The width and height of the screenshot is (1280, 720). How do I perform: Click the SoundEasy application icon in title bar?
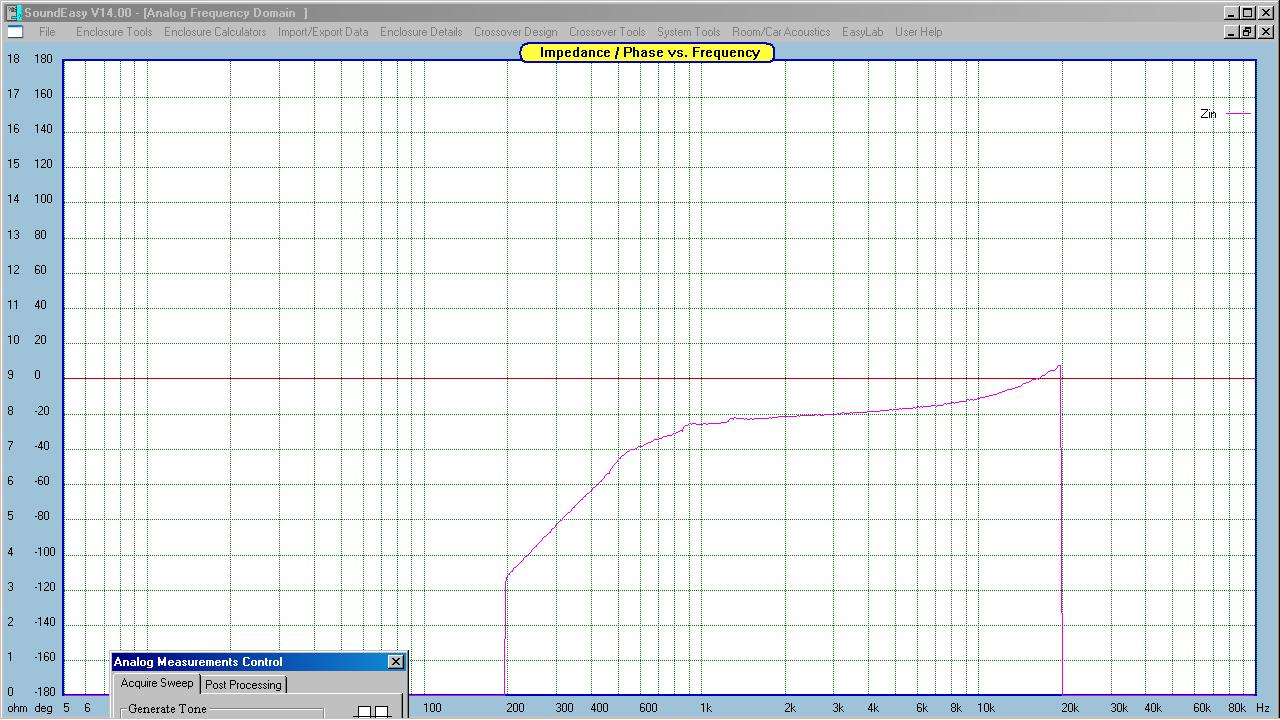pyautogui.click(x=13, y=13)
